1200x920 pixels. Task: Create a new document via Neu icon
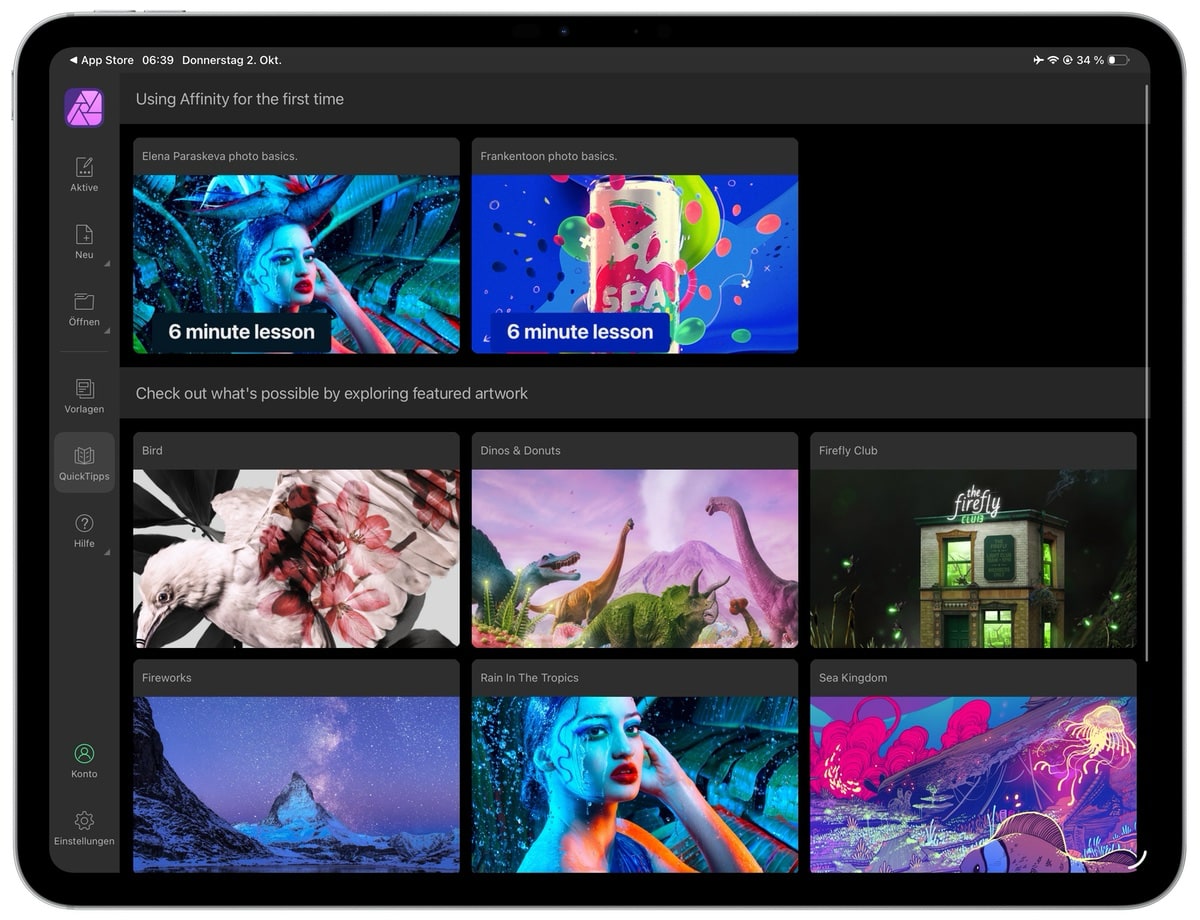(84, 235)
